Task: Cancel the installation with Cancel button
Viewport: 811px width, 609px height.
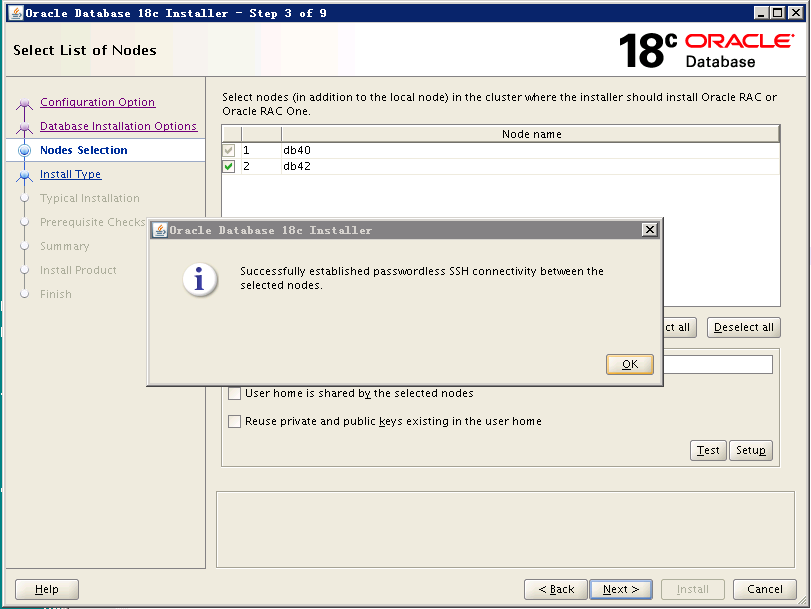Action: (x=764, y=589)
